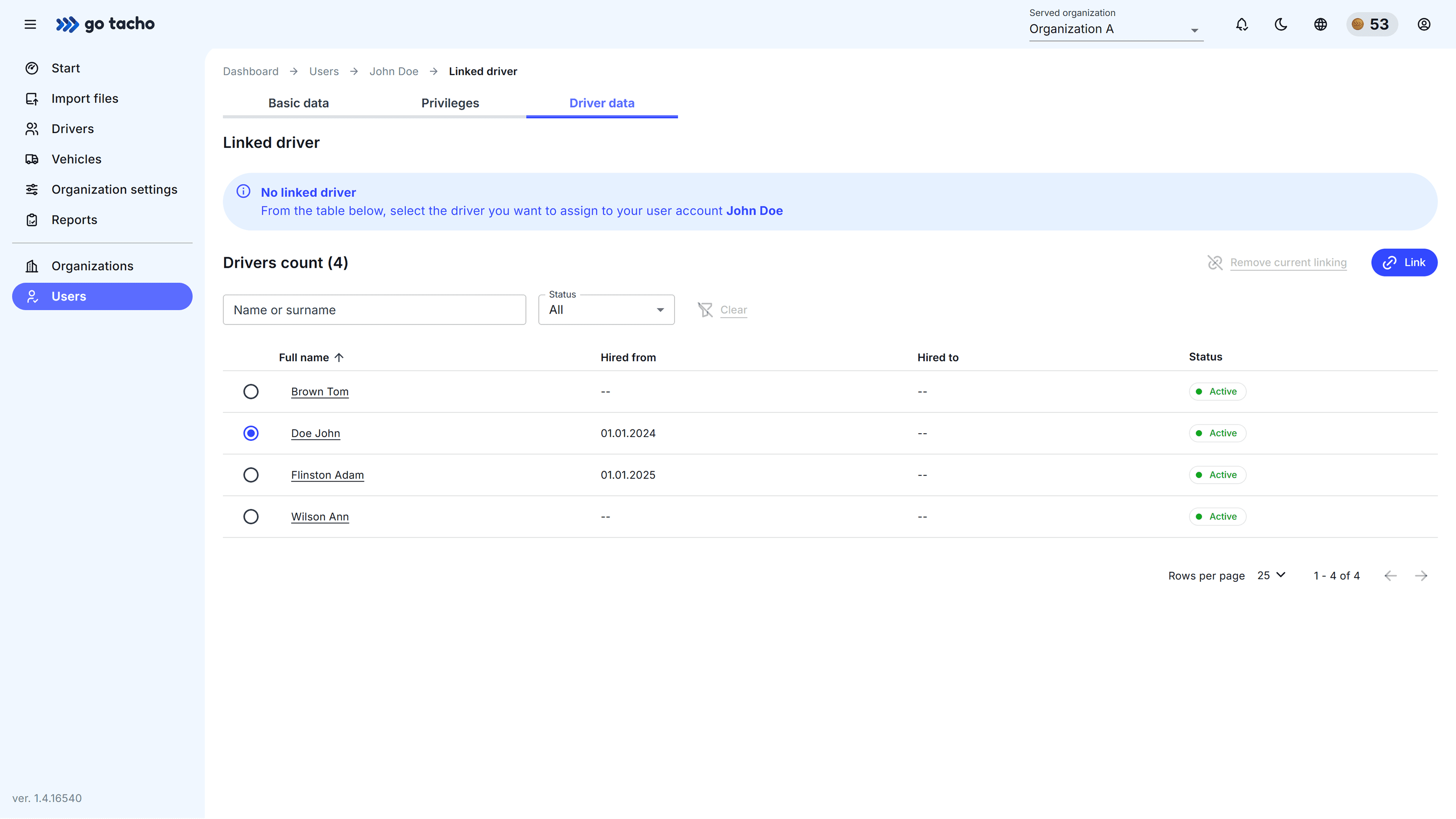Screen dimensions: 1456x819
Task: Click the Name or surname search field
Action: pos(374,310)
